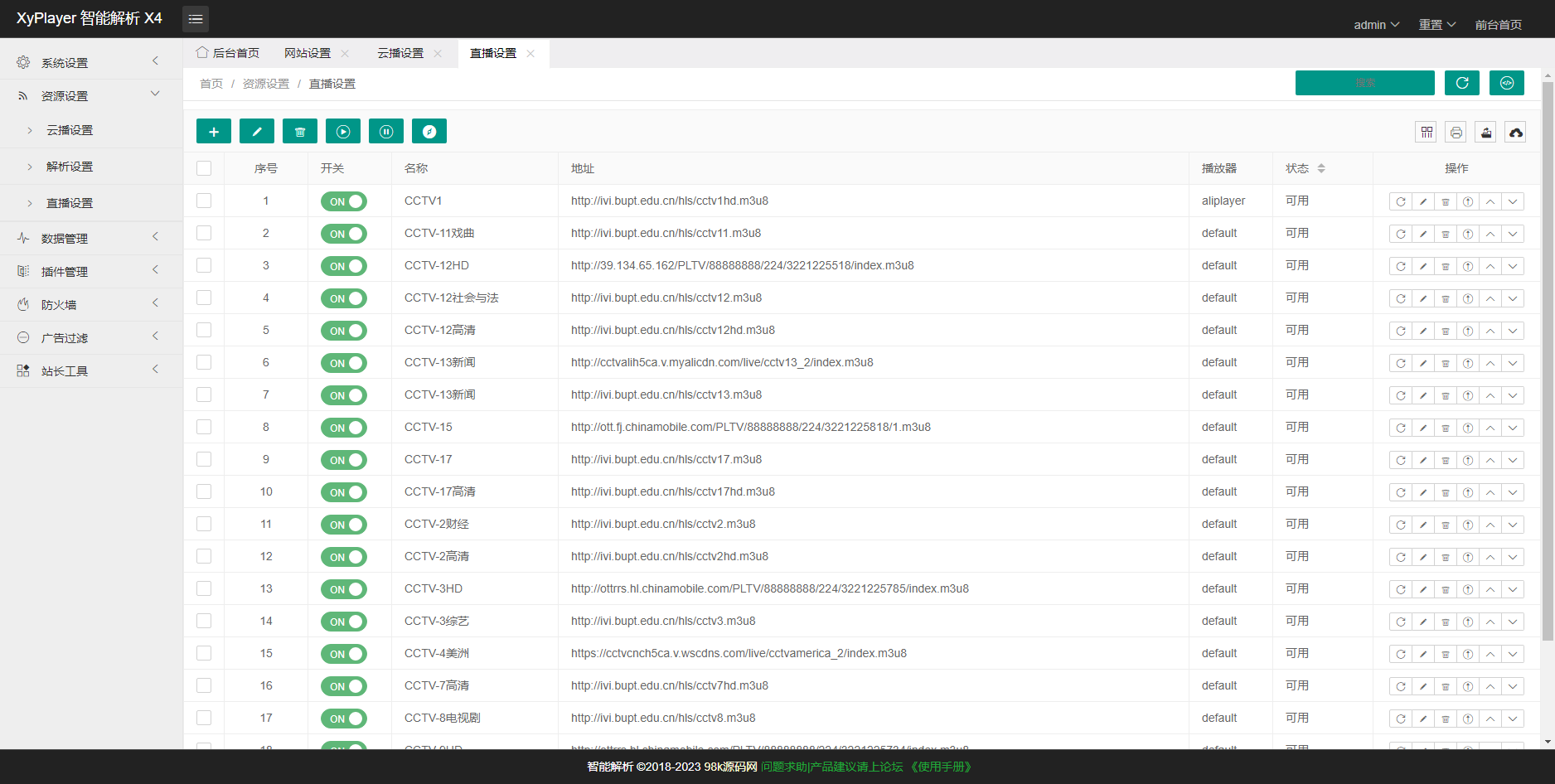This screenshot has height=784, width=1555.
Task: Tick the select-all checkbox in table header
Action: point(204,168)
